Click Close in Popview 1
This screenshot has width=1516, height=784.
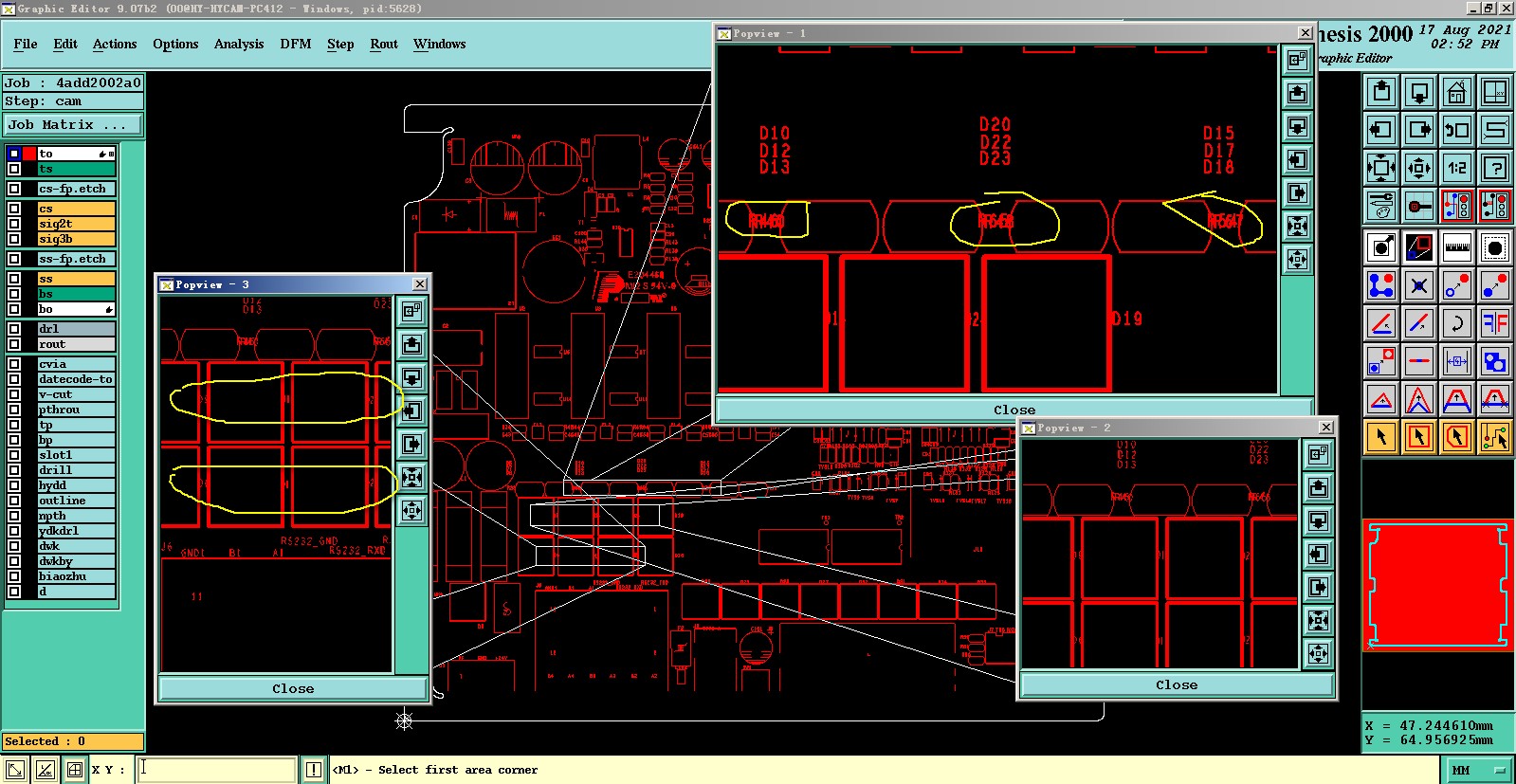point(1014,410)
